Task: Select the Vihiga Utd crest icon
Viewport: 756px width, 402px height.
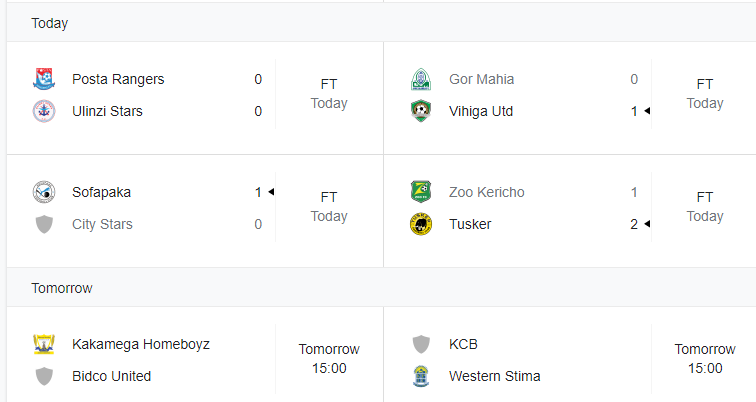Action: coord(421,111)
